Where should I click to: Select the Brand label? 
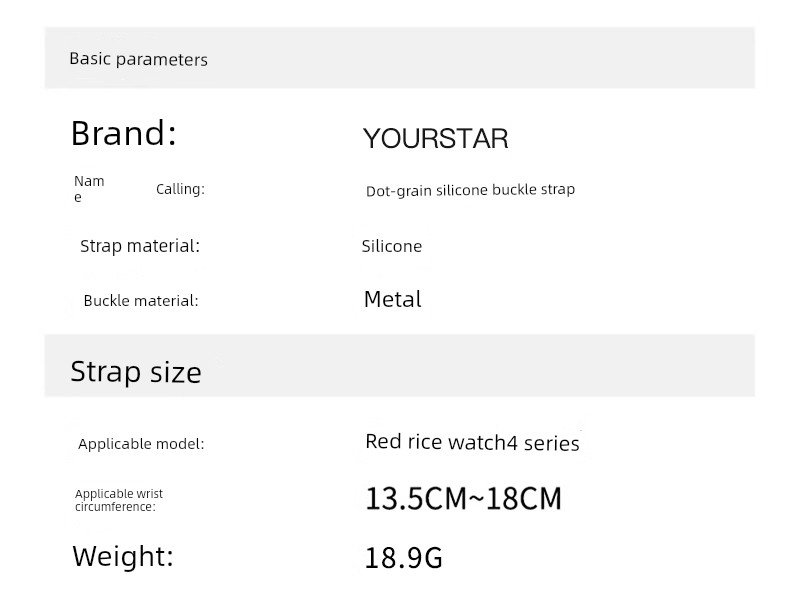tap(124, 134)
